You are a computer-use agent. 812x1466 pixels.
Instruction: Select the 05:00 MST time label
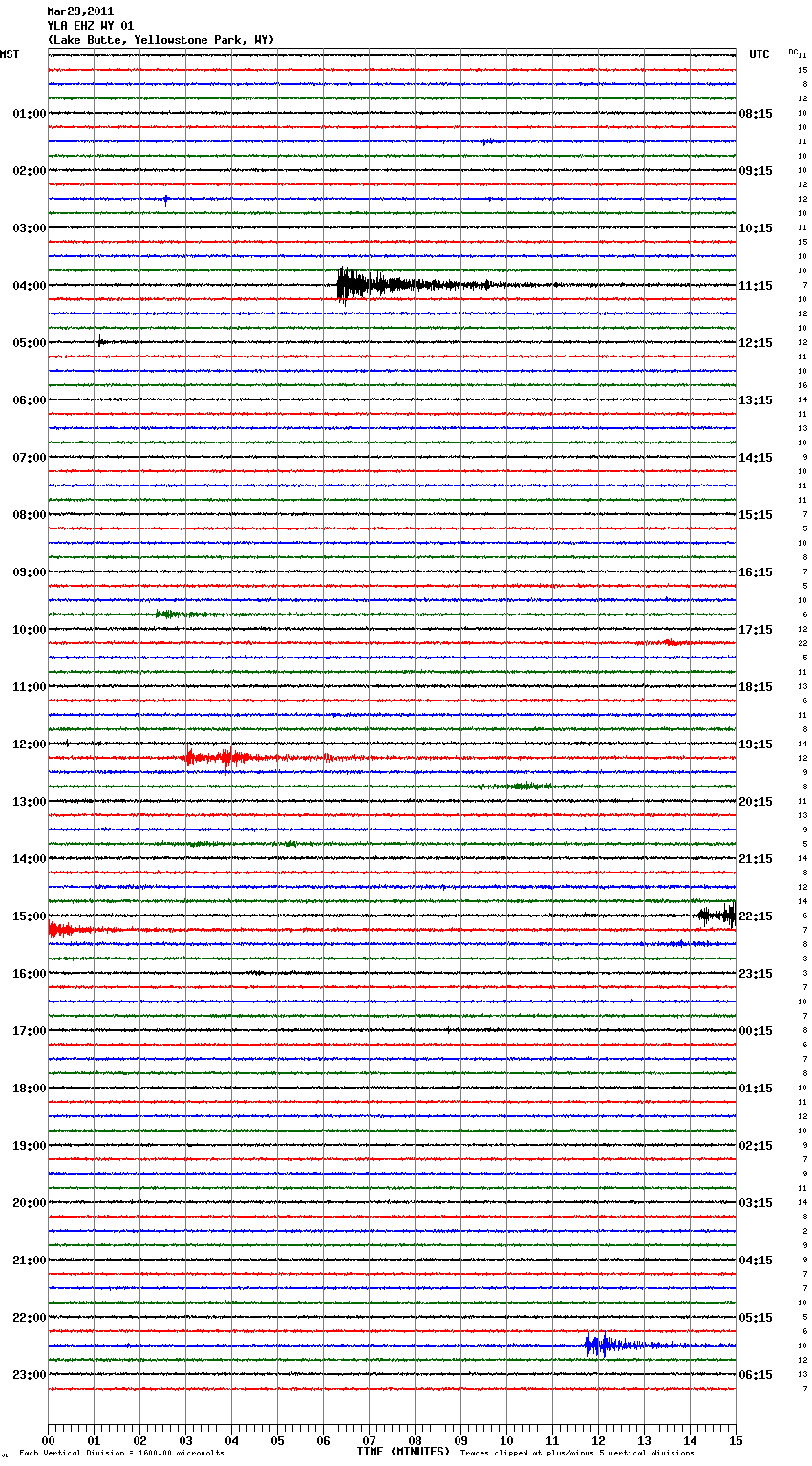[30, 343]
